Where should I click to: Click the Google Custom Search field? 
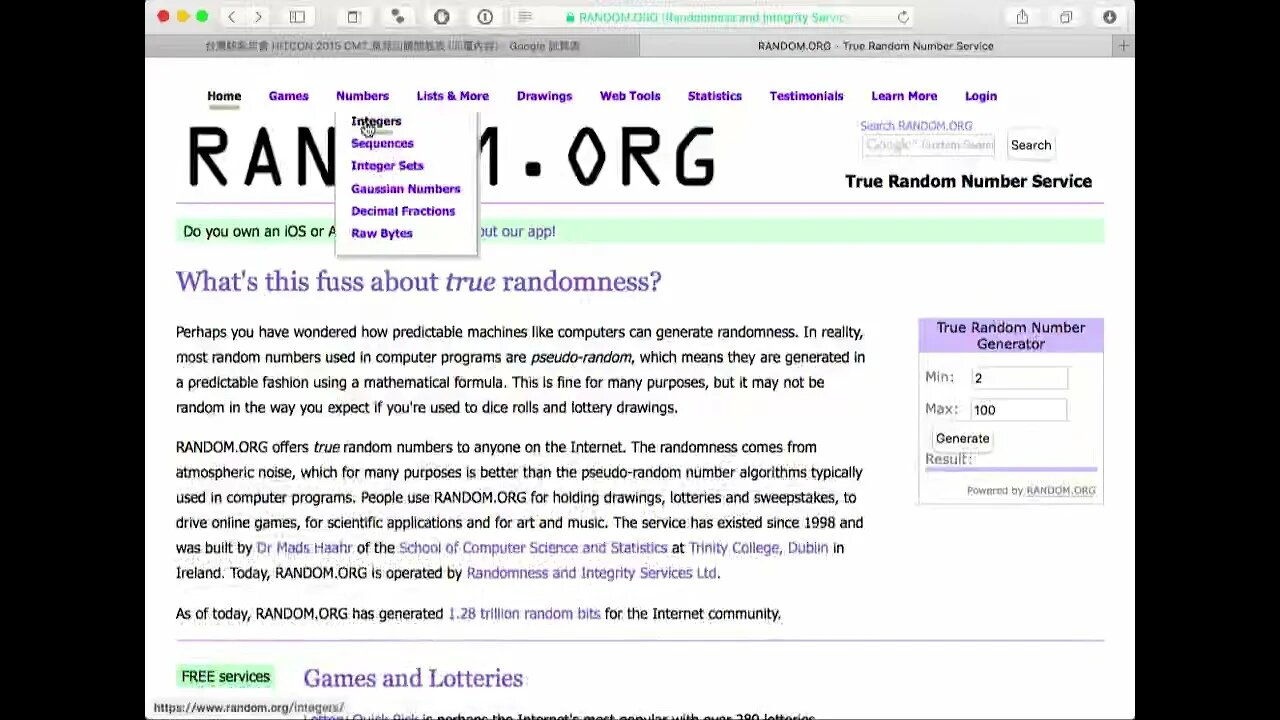(x=929, y=145)
